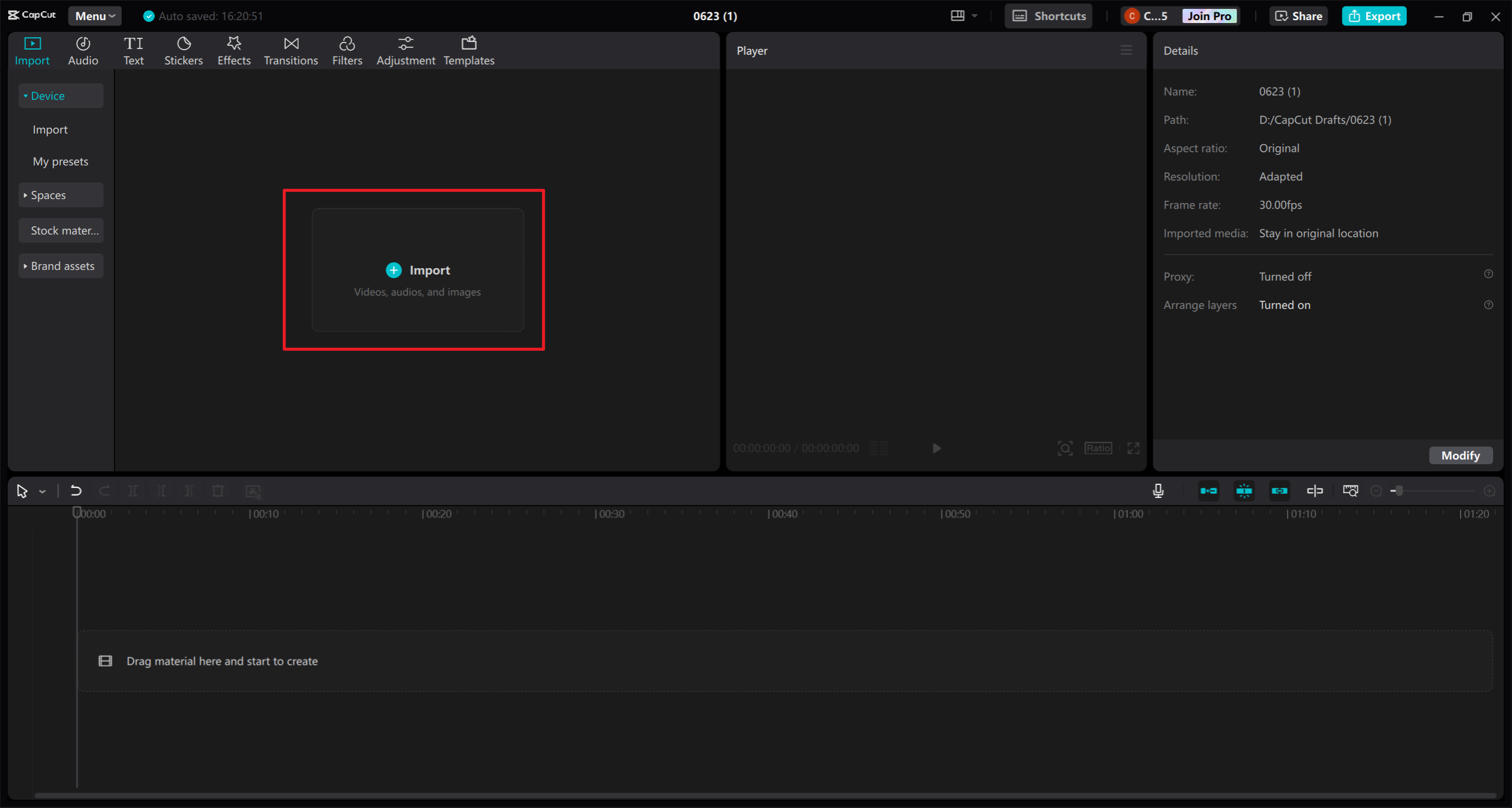Open the Stickers panel

[183, 51]
